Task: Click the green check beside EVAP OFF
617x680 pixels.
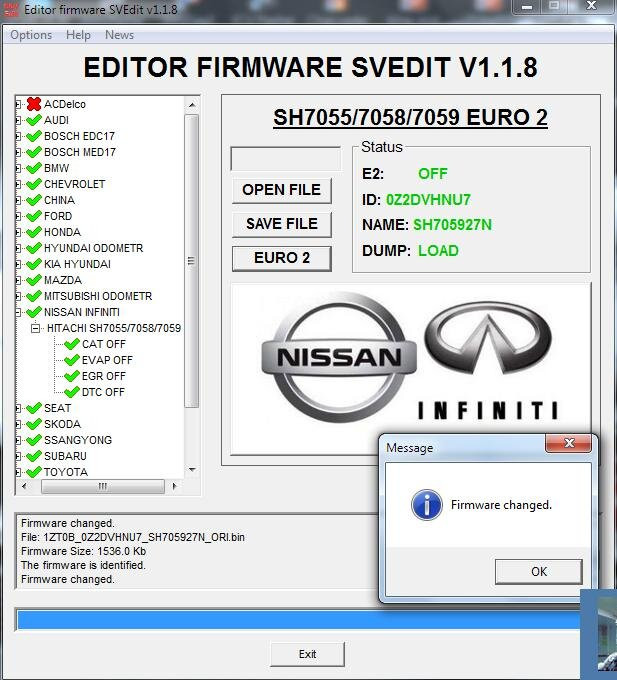Action: point(72,360)
